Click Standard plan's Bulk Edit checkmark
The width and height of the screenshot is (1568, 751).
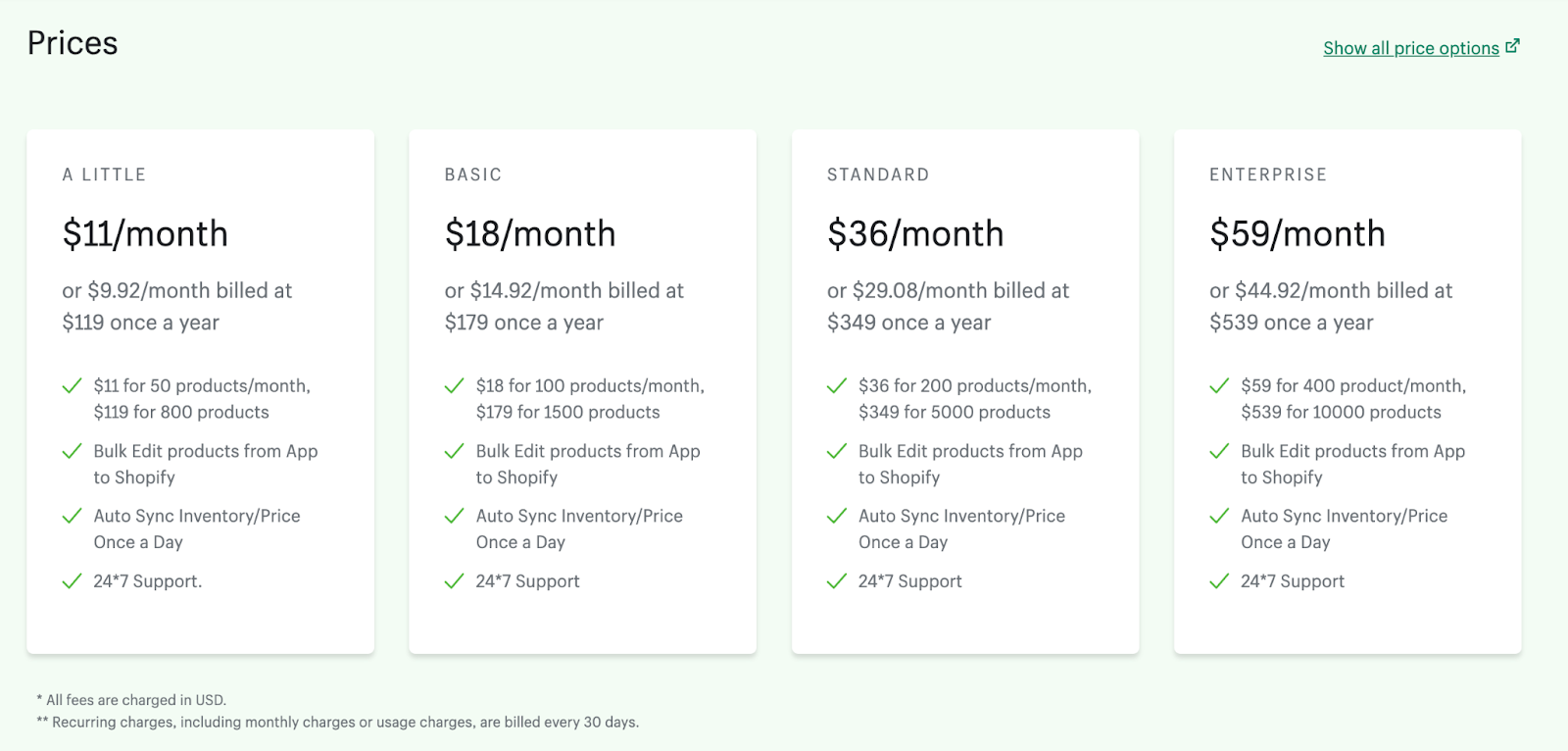pyautogui.click(x=836, y=451)
